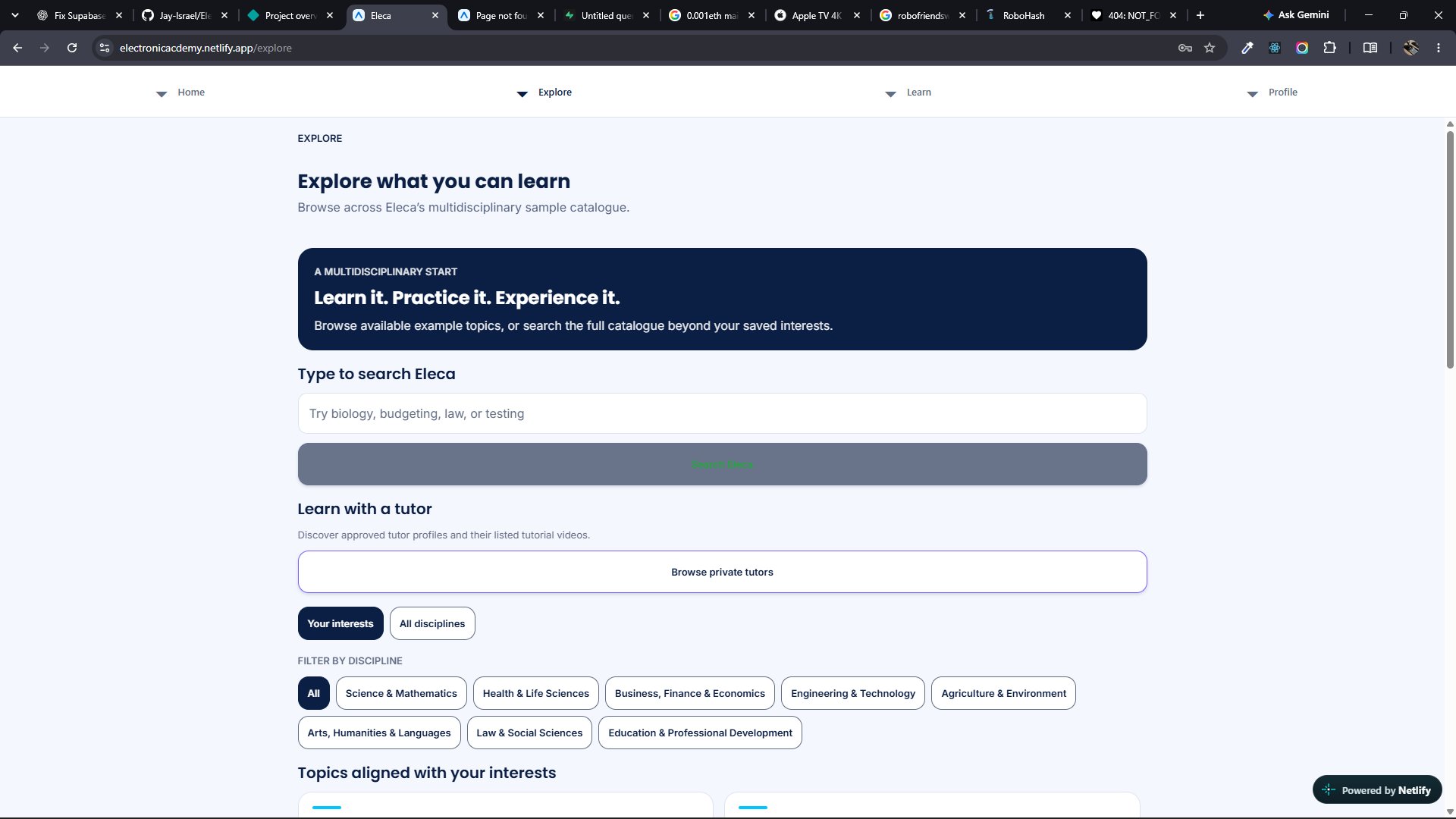
Task: Click the Powered by Netlify badge
Action: click(1377, 789)
